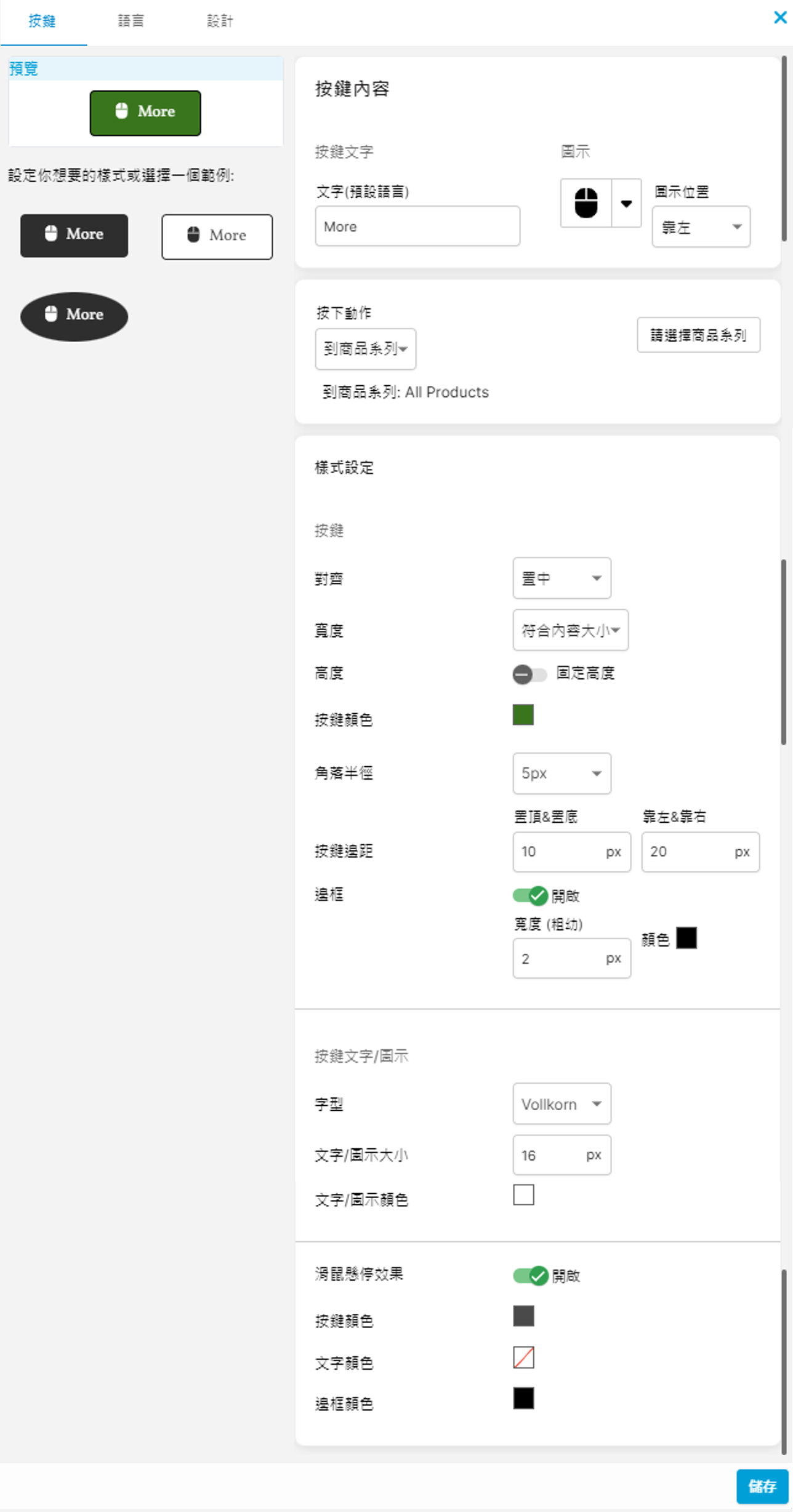
Task: Open the green 按鍵顏色 color swatch
Action: coord(523,715)
